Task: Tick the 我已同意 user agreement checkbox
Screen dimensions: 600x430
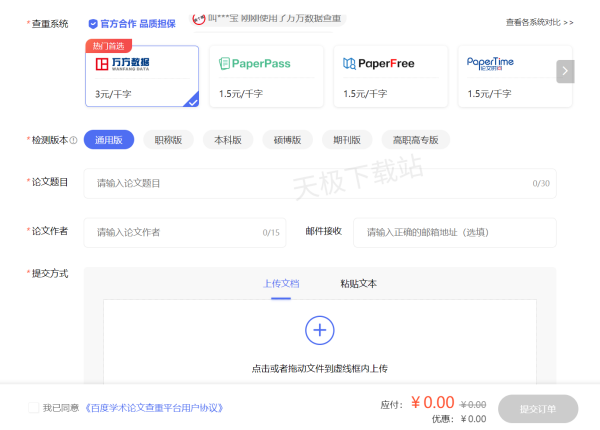Action: (34, 407)
